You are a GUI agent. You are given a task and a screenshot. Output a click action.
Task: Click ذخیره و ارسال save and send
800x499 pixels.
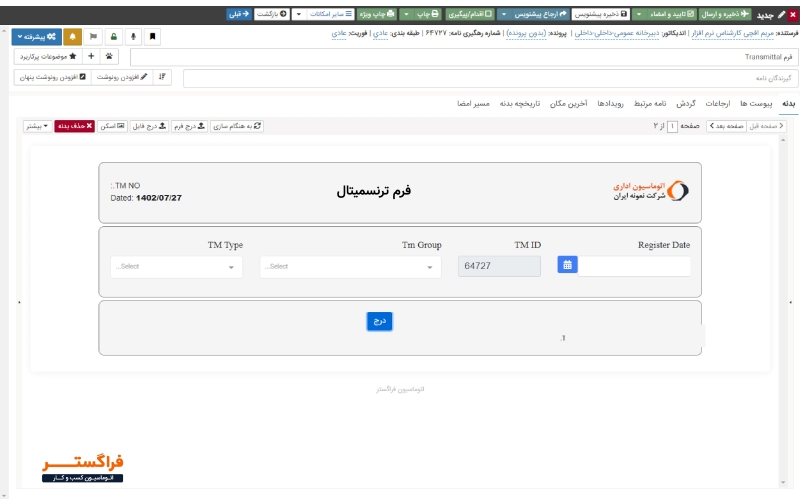pyautogui.click(x=724, y=14)
